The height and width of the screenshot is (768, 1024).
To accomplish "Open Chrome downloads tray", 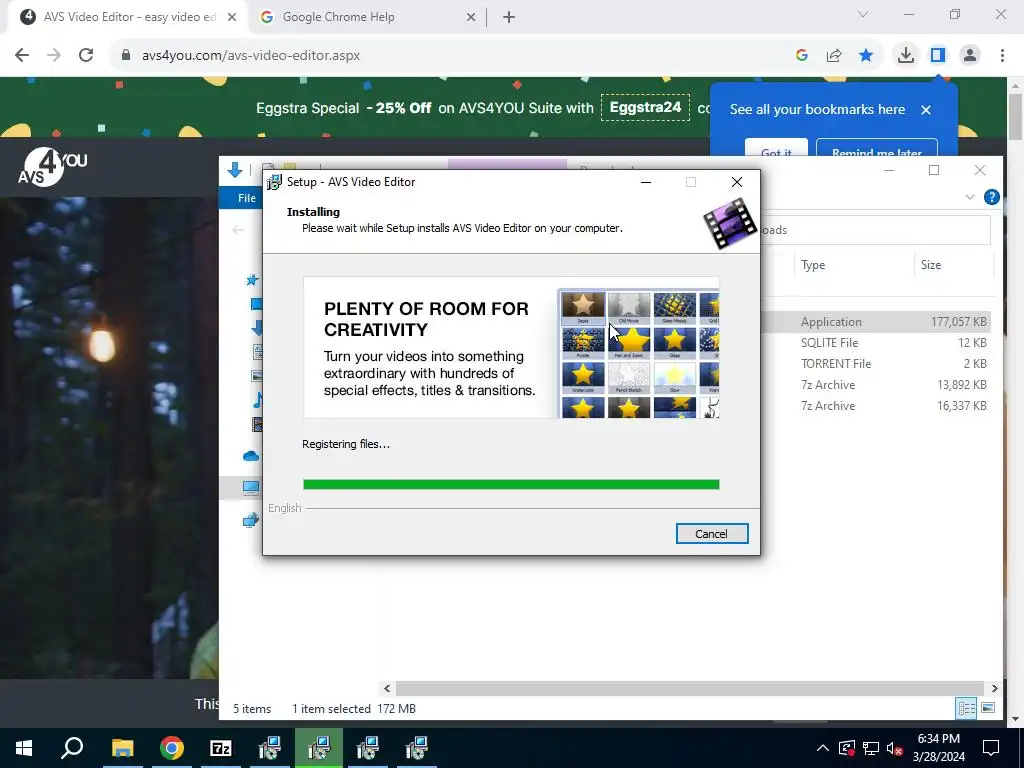I will 906,56.
